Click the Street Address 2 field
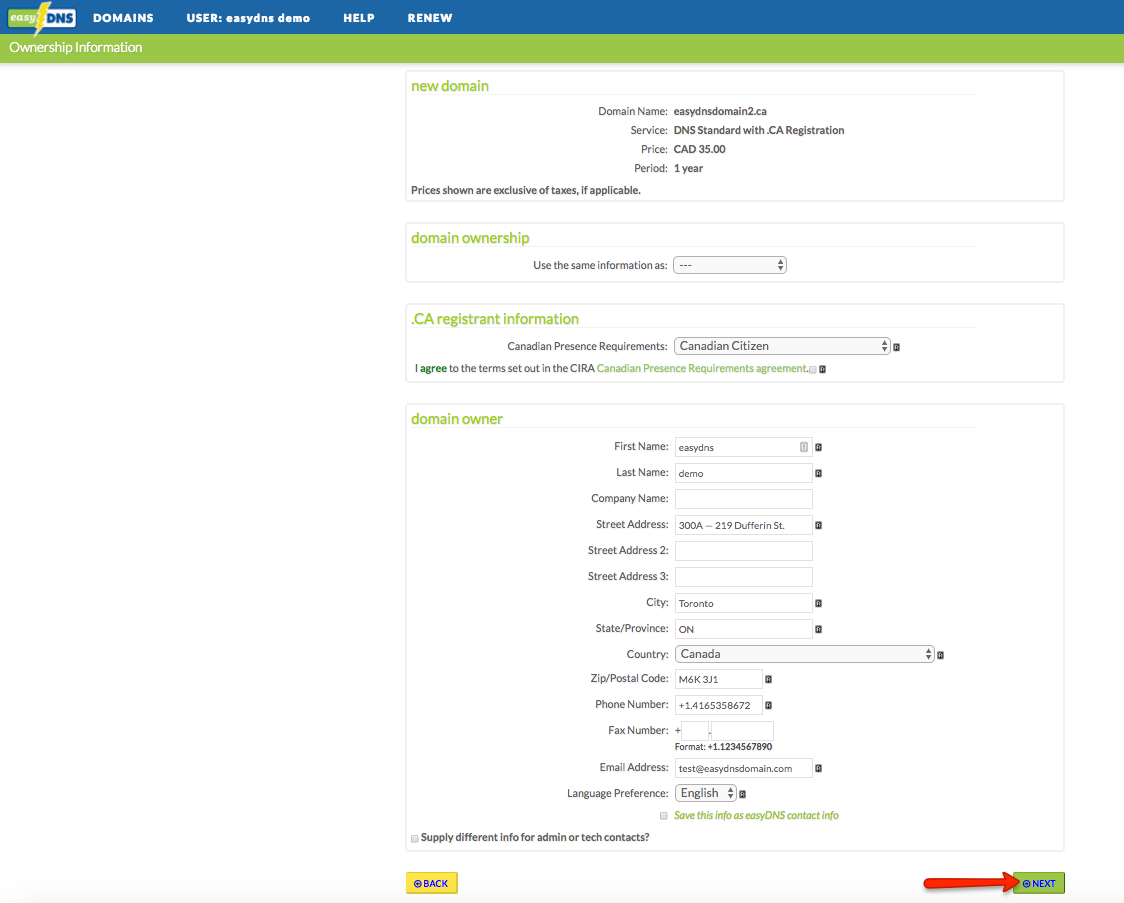The height and width of the screenshot is (903, 1124). (743, 551)
